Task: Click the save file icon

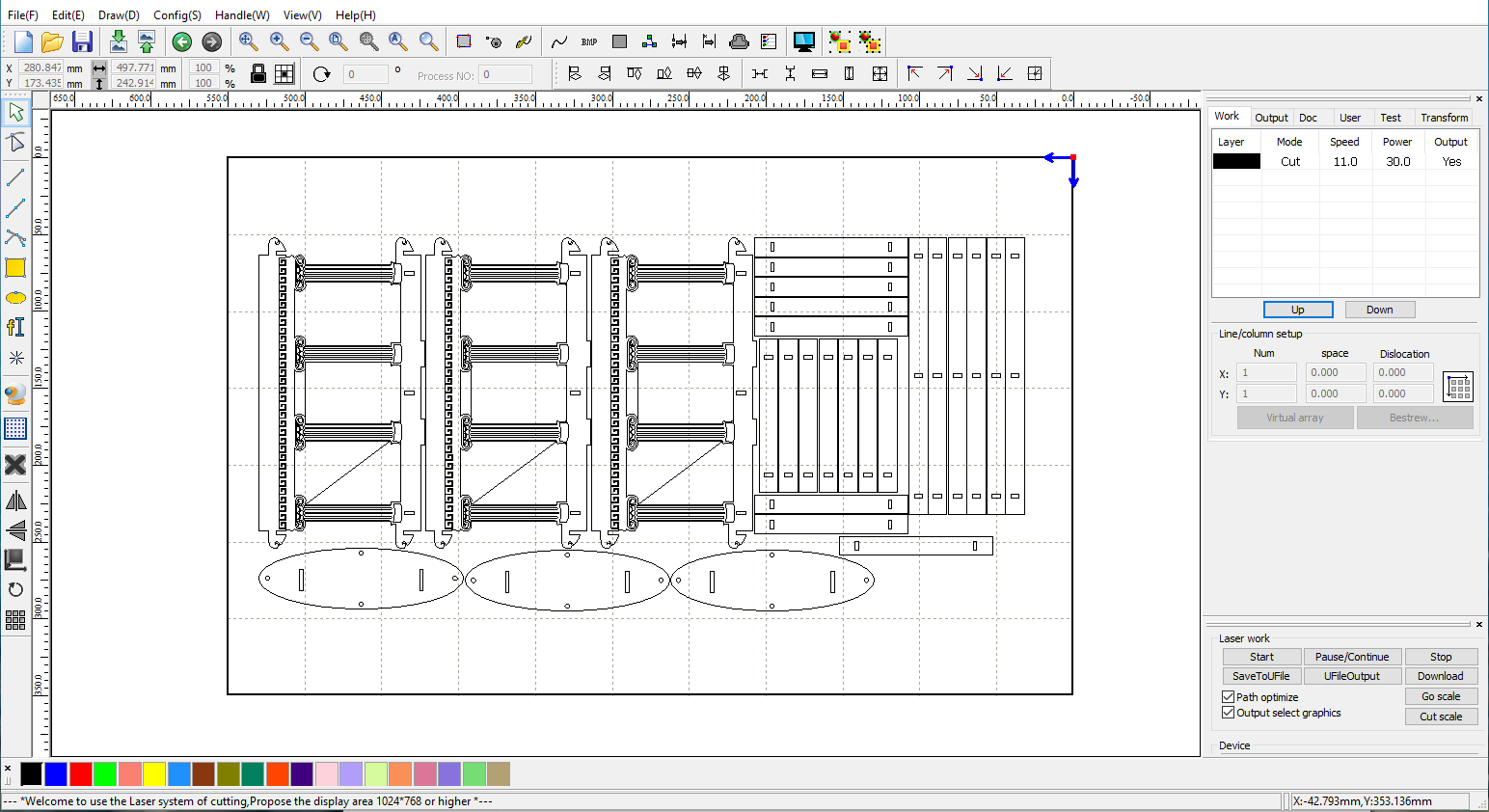Action: 82,41
